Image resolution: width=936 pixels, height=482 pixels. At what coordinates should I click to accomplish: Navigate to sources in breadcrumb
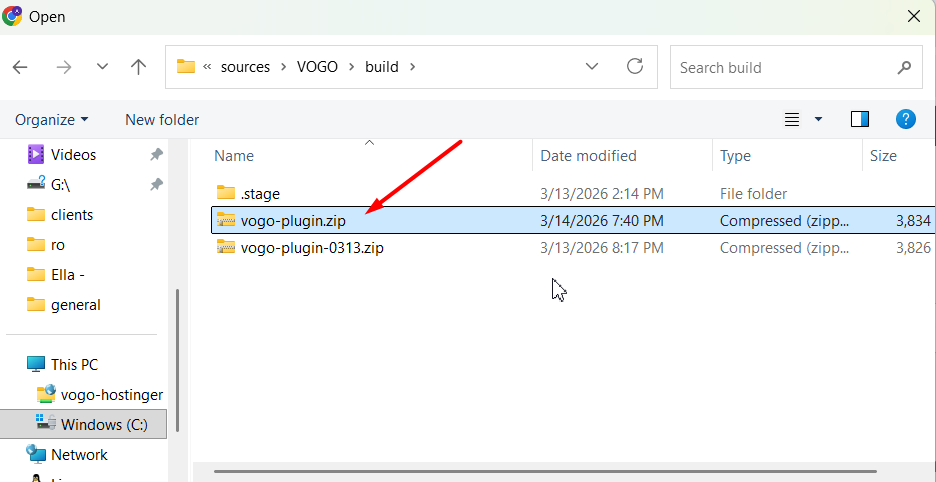point(245,67)
